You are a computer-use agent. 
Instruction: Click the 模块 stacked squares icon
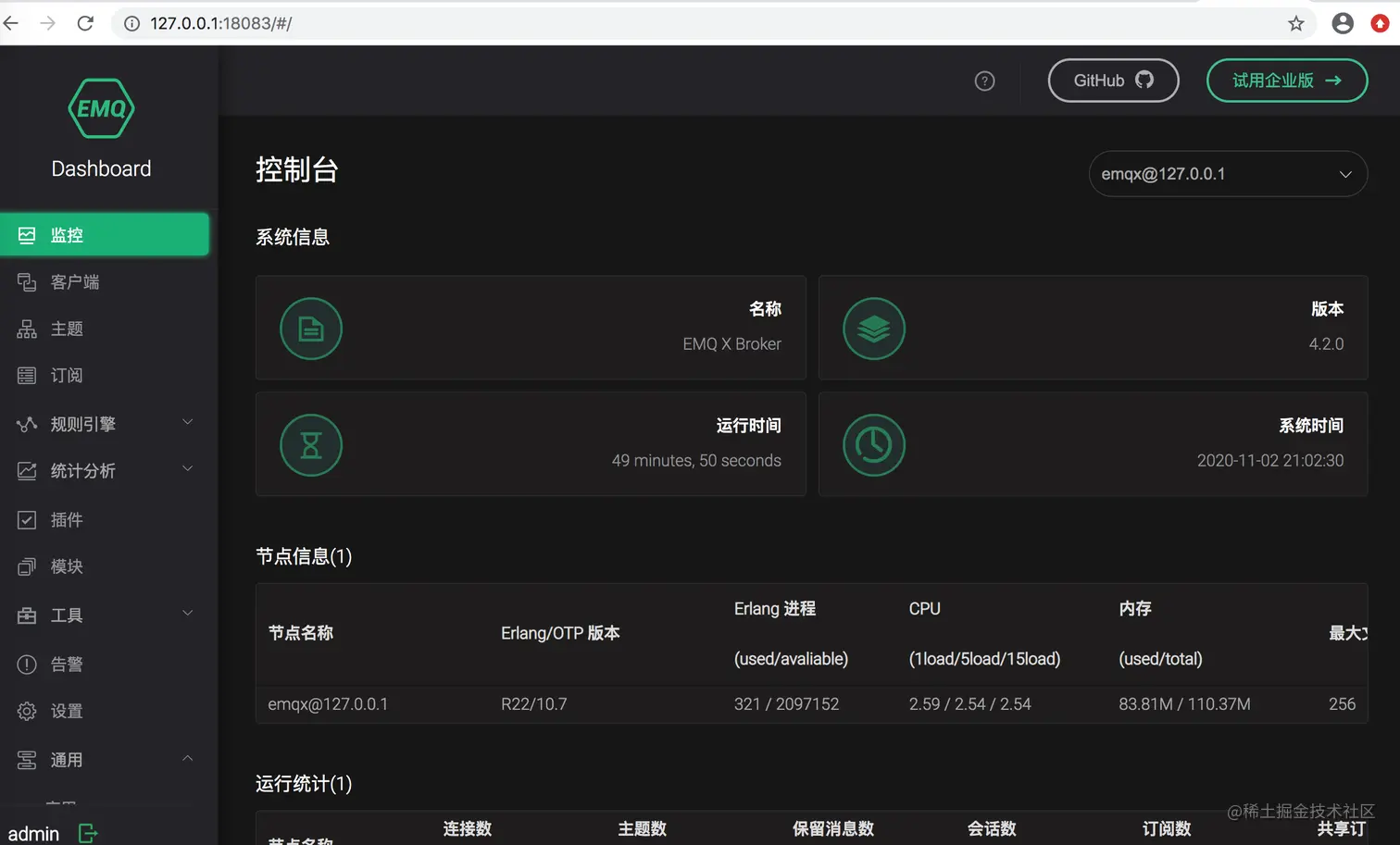click(x=27, y=566)
